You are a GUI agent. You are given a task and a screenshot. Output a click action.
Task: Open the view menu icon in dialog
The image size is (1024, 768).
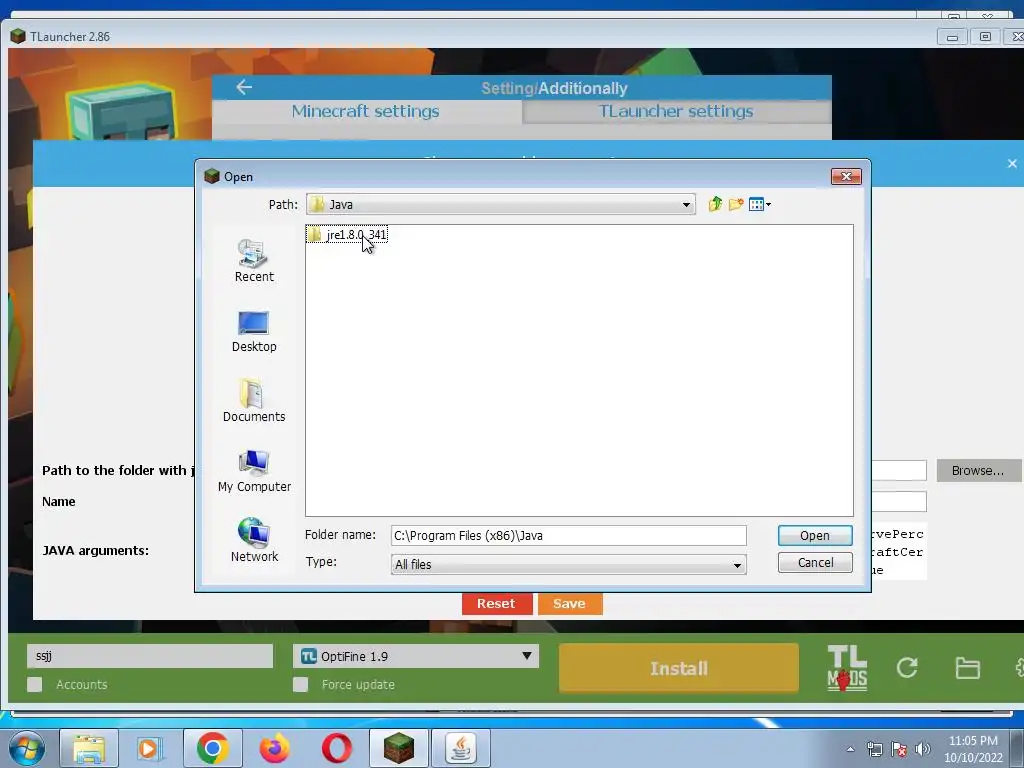click(x=760, y=204)
